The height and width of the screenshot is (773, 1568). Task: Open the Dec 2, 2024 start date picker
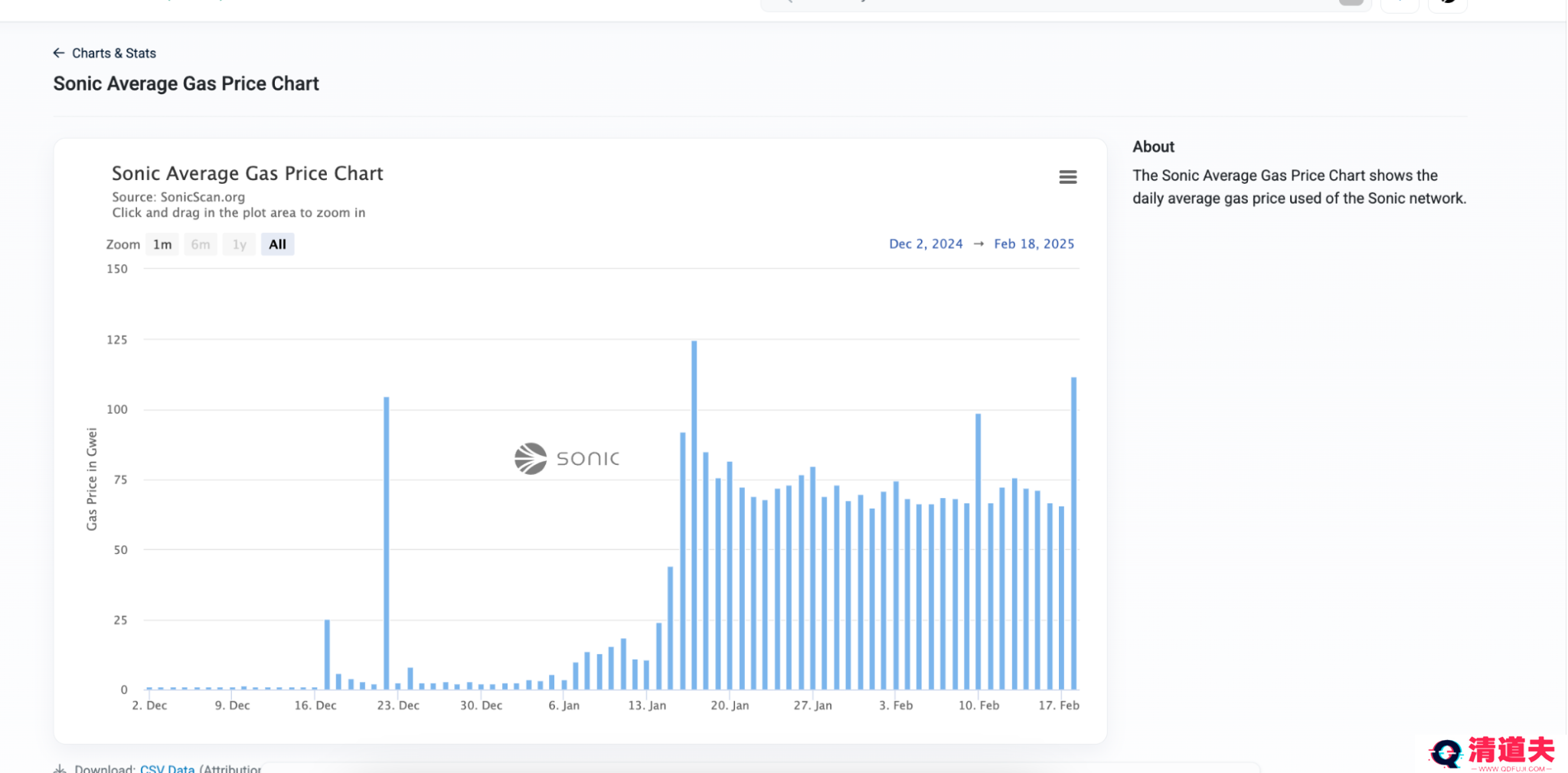pos(926,244)
